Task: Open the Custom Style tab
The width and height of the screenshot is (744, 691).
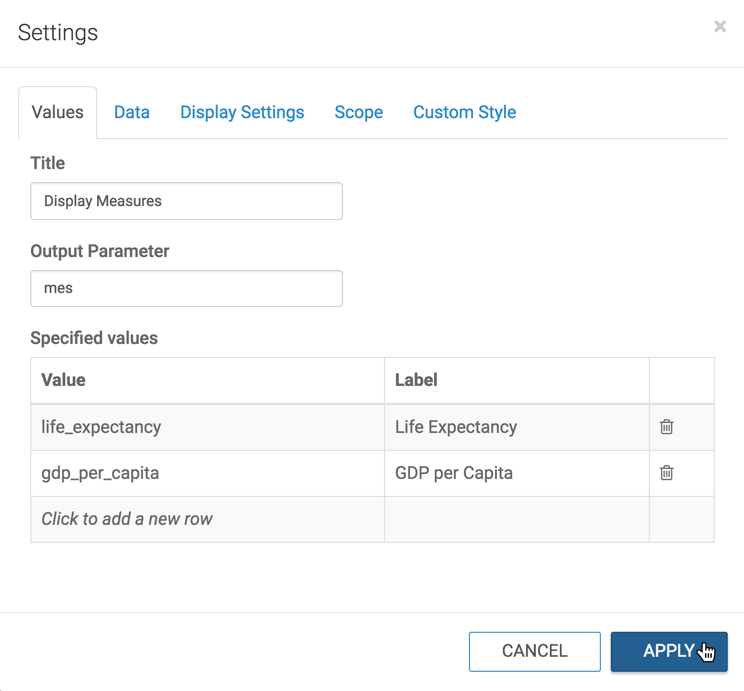Action: [464, 112]
